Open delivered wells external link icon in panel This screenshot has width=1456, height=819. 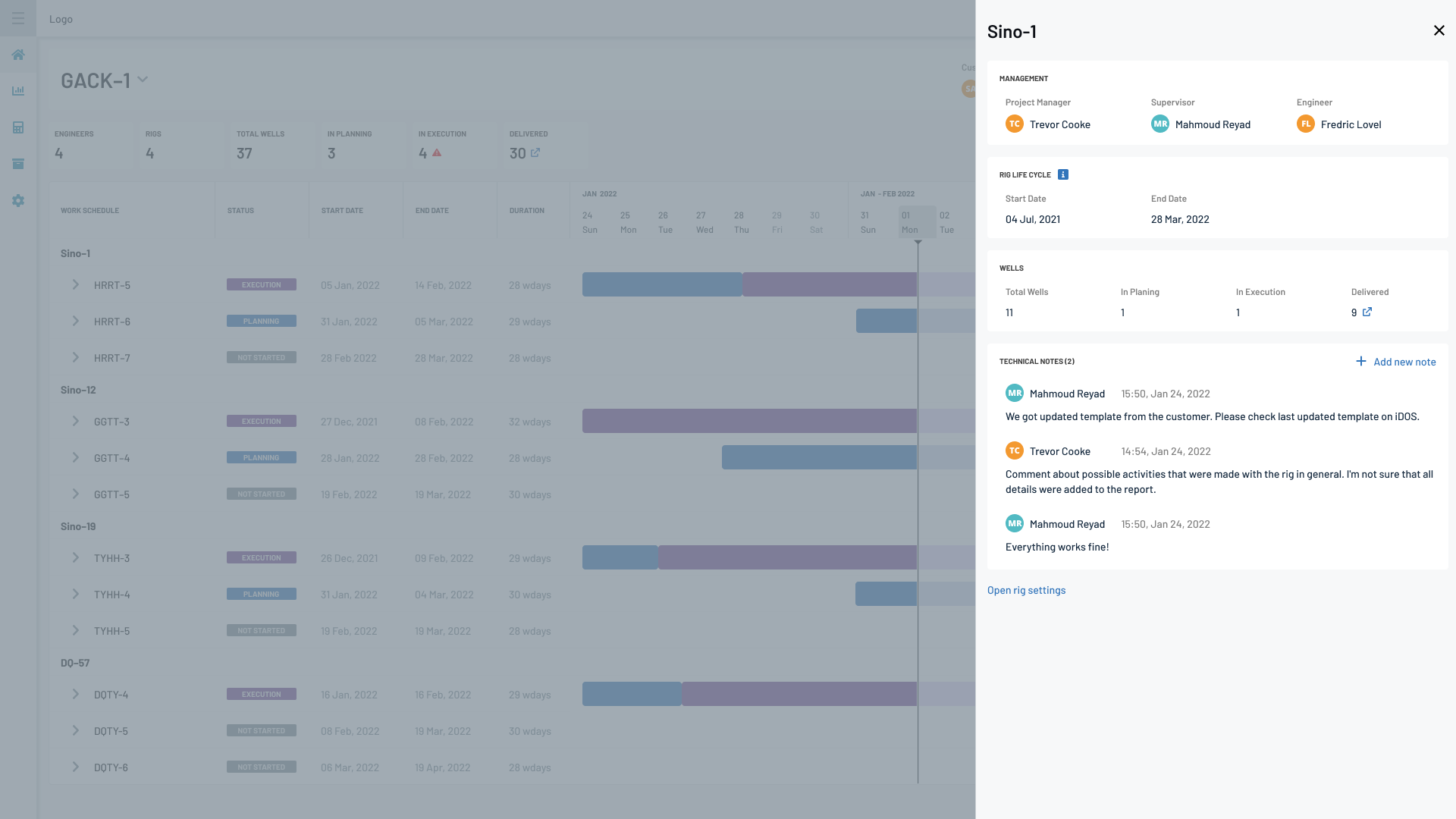point(1367,312)
